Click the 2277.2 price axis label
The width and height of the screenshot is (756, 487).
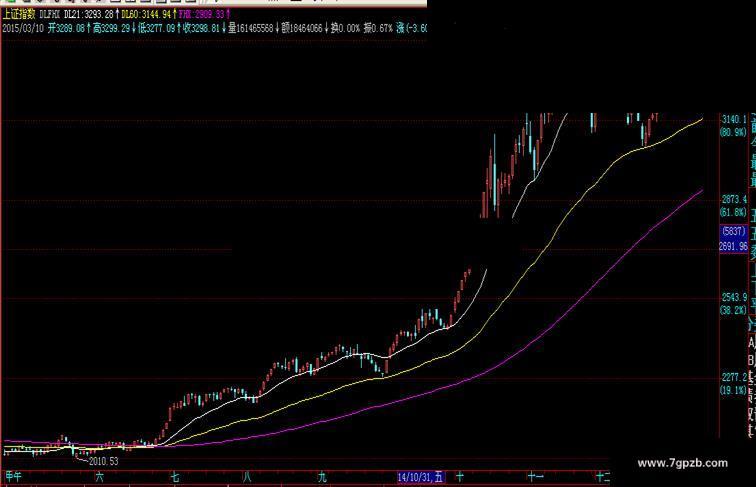point(734,377)
